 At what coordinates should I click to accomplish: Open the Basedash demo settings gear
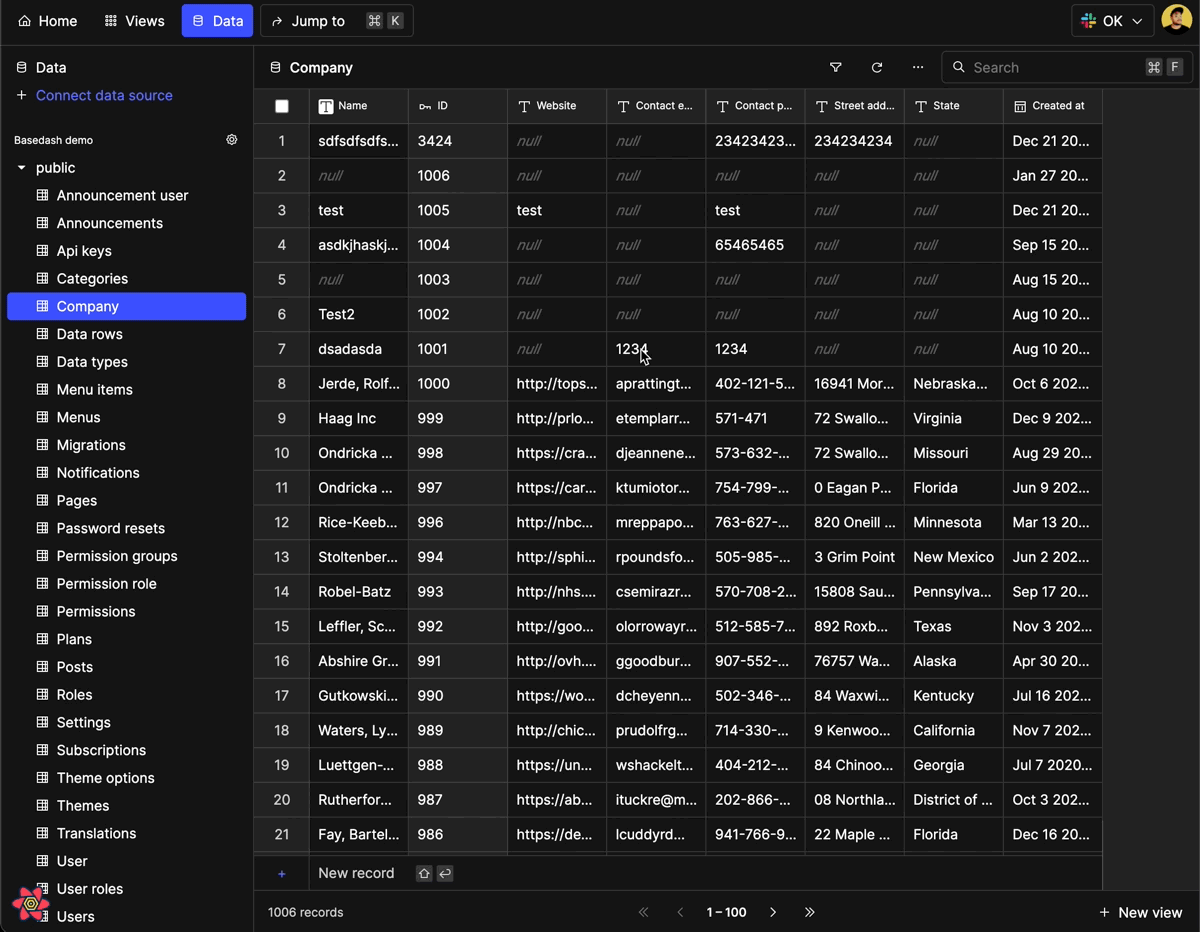tap(232, 140)
